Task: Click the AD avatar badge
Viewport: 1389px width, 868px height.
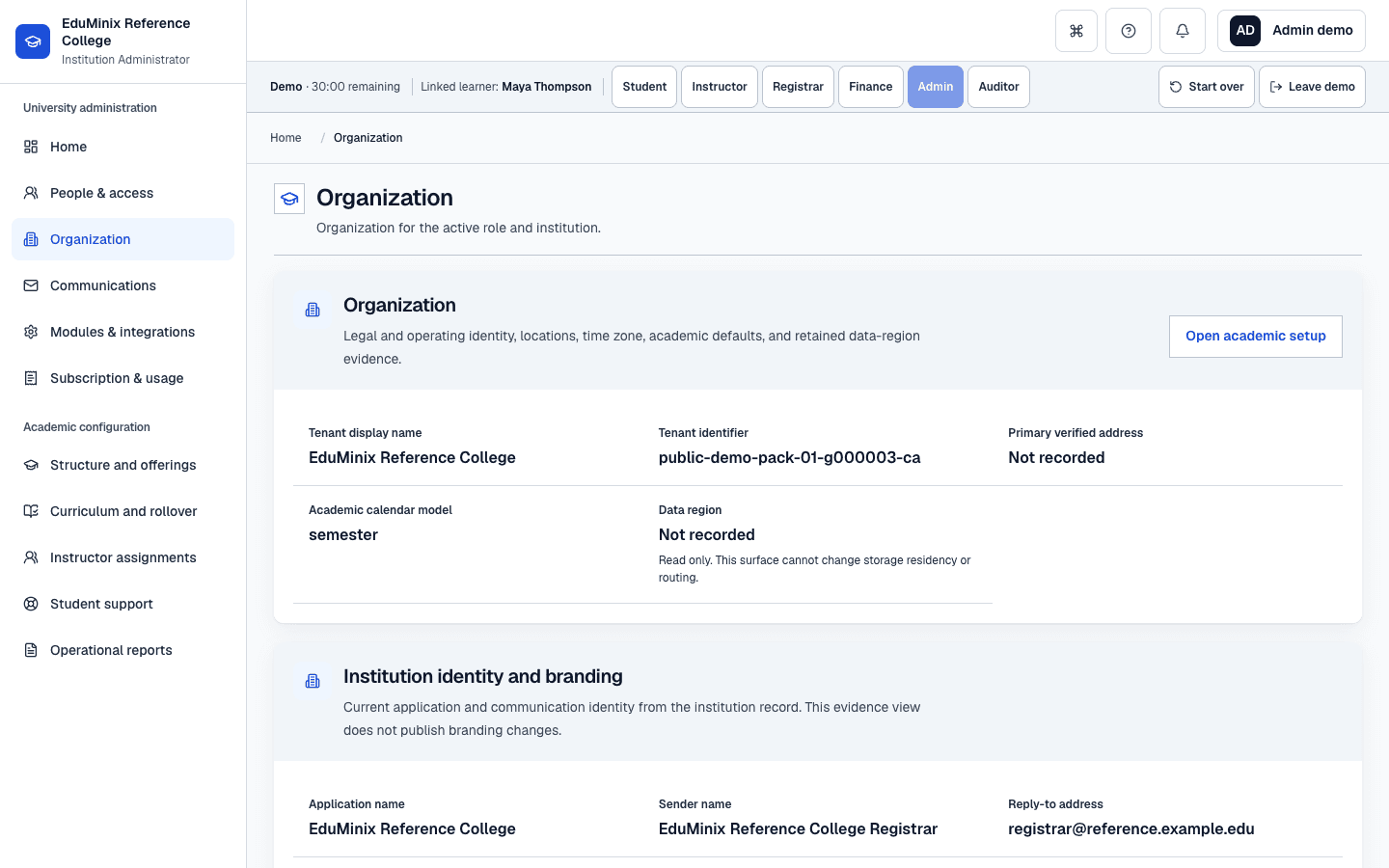Action: pyautogui.click(x=1245, y=31)
